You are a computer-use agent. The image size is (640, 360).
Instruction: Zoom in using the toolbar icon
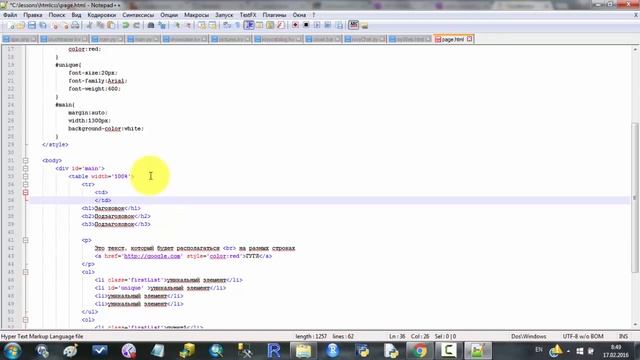(x=177, y=25)
